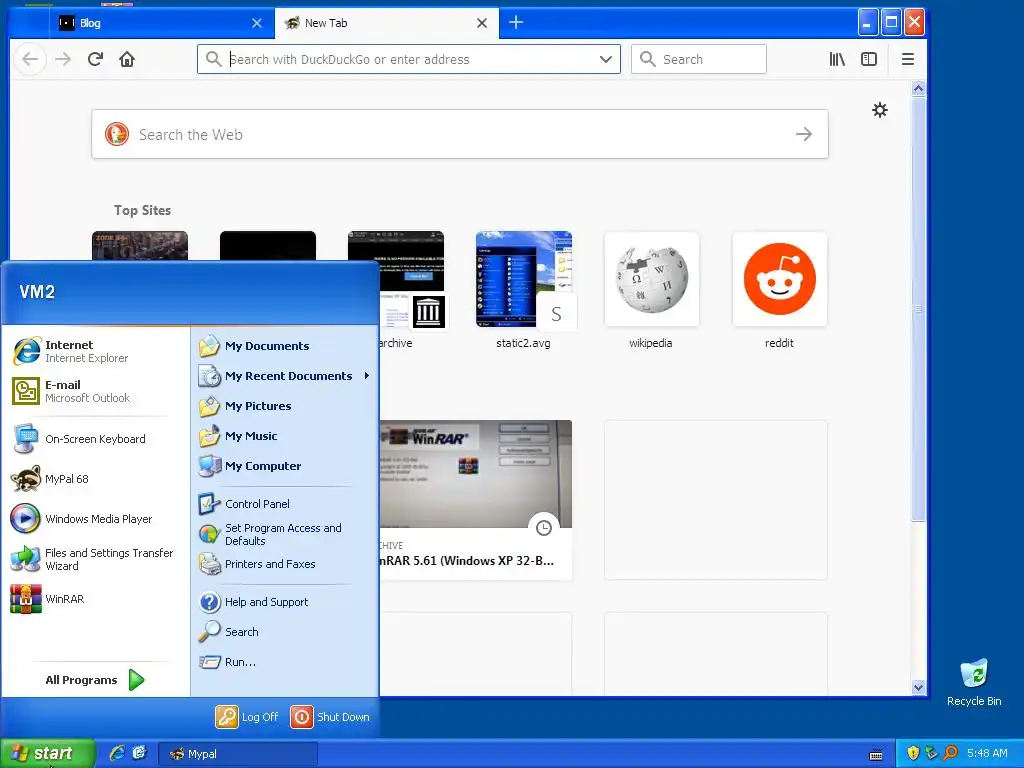Screen dimensions: 1024x768
Task: Click the Log Off button
Action: coord(248,717)
